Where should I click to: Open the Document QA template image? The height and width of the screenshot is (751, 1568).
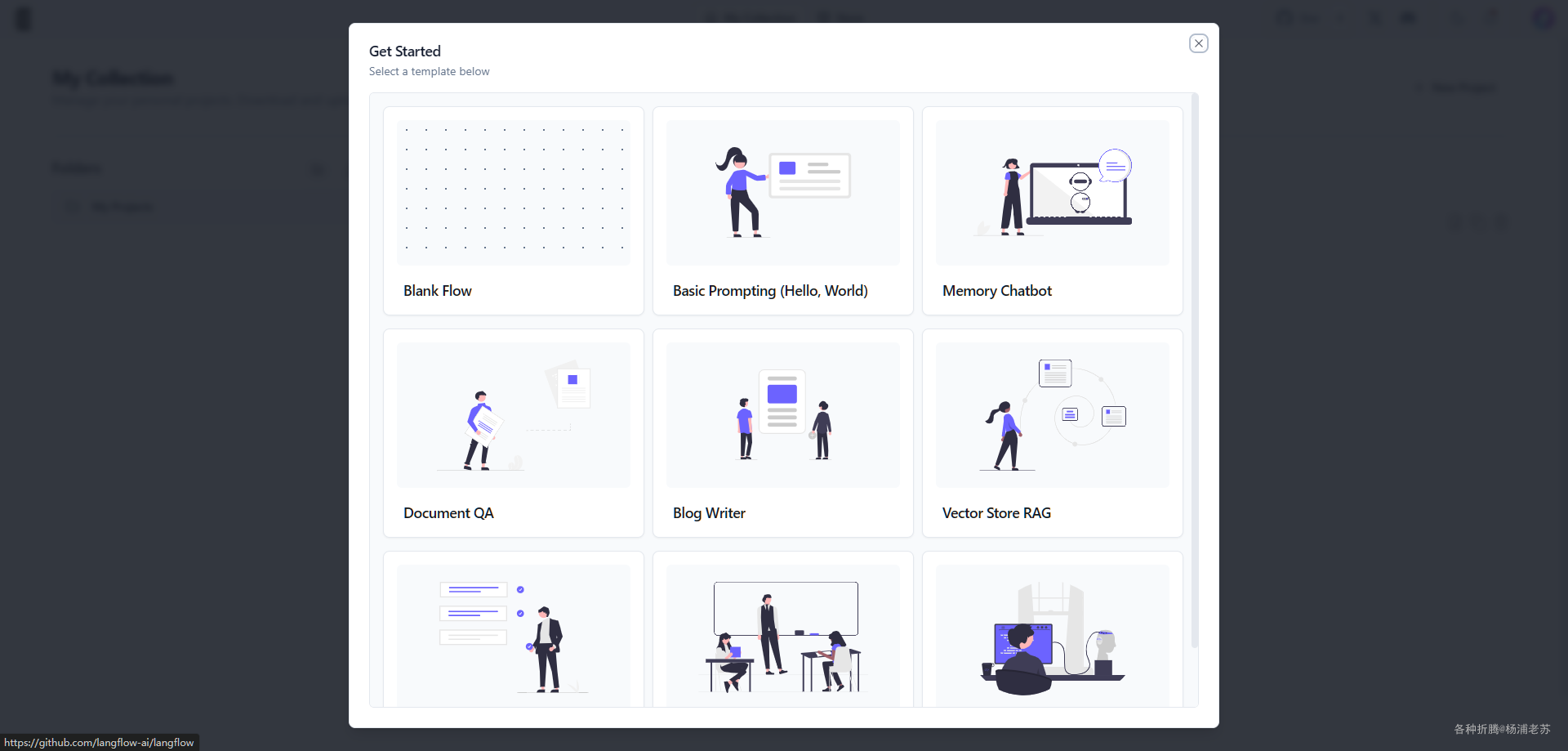[514, 415]
